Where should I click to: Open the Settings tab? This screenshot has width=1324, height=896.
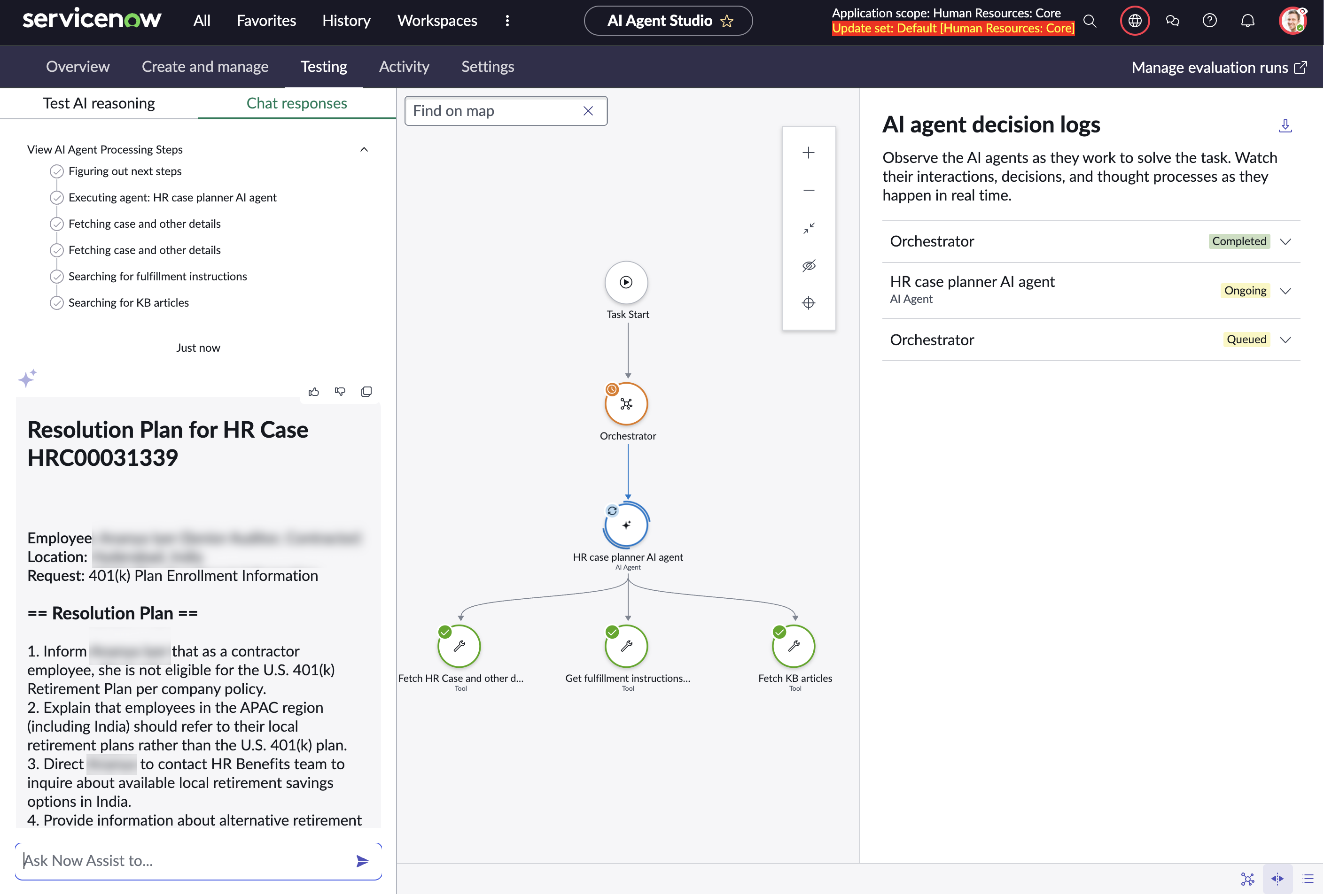488,67
